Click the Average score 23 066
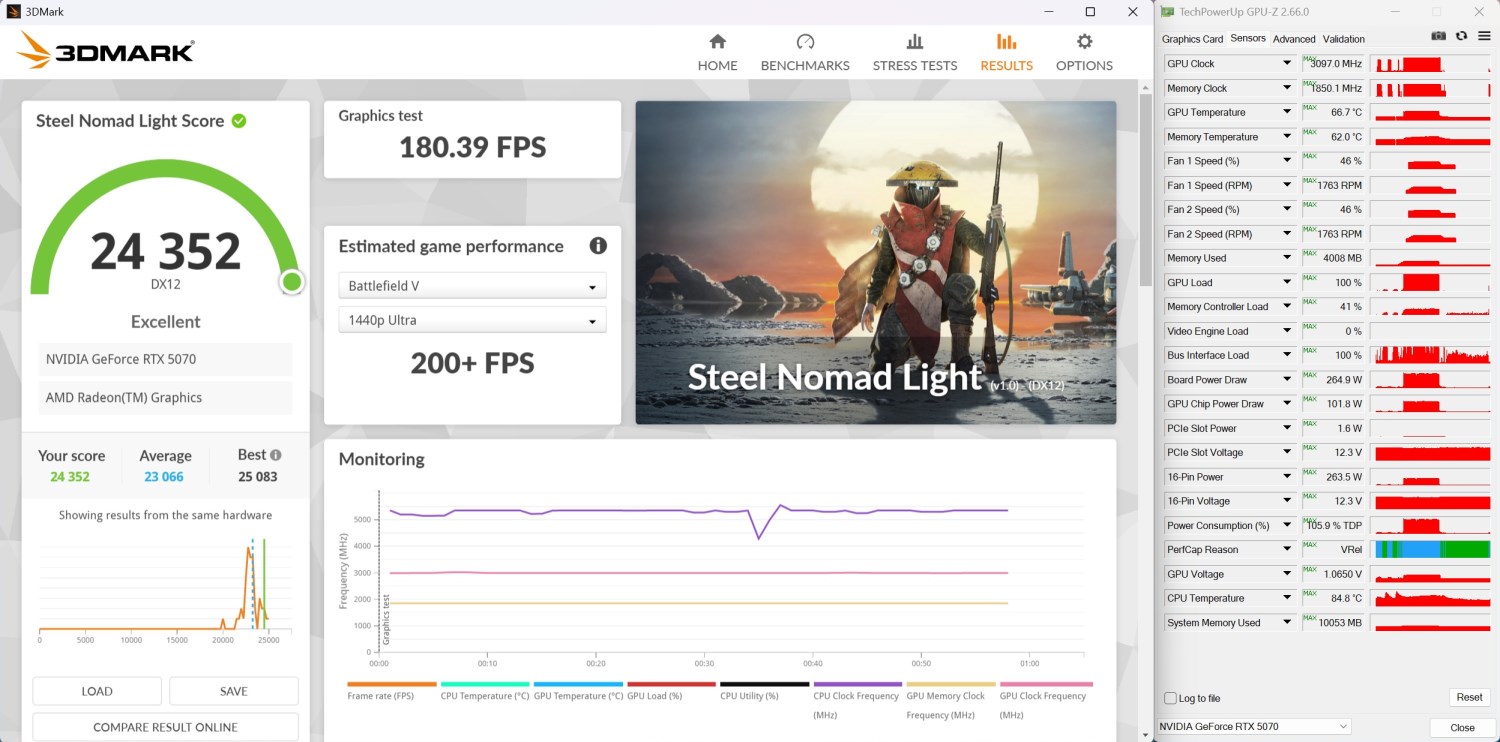Screen dimensions: 1500x742 [x=164, y=477]
